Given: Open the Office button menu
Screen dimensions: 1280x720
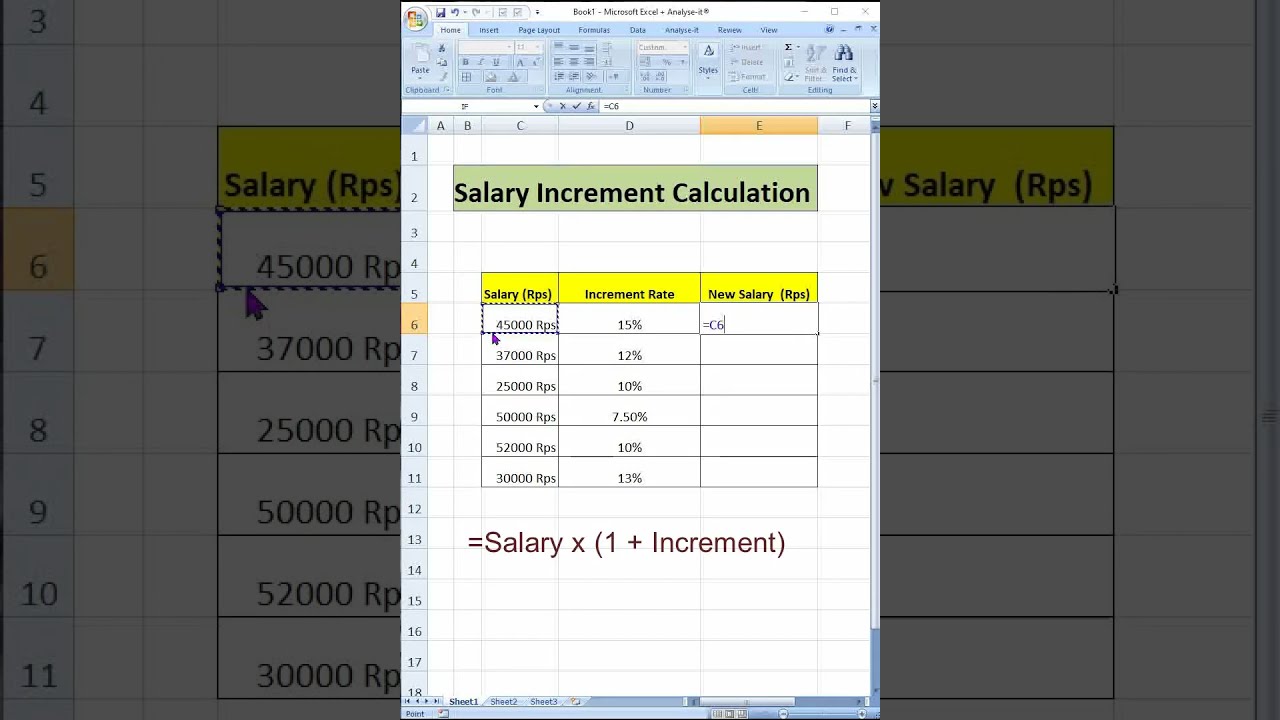Looking at the screenshot, I should pos(416,19).
